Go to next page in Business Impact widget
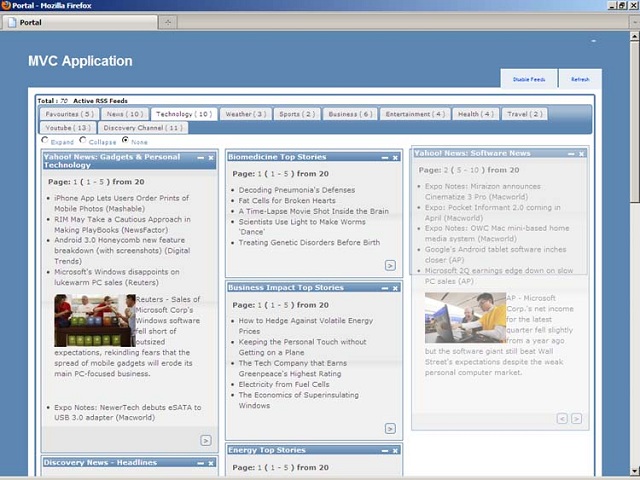The width and height of the screenshot is (640, 480). coord(390,429)
